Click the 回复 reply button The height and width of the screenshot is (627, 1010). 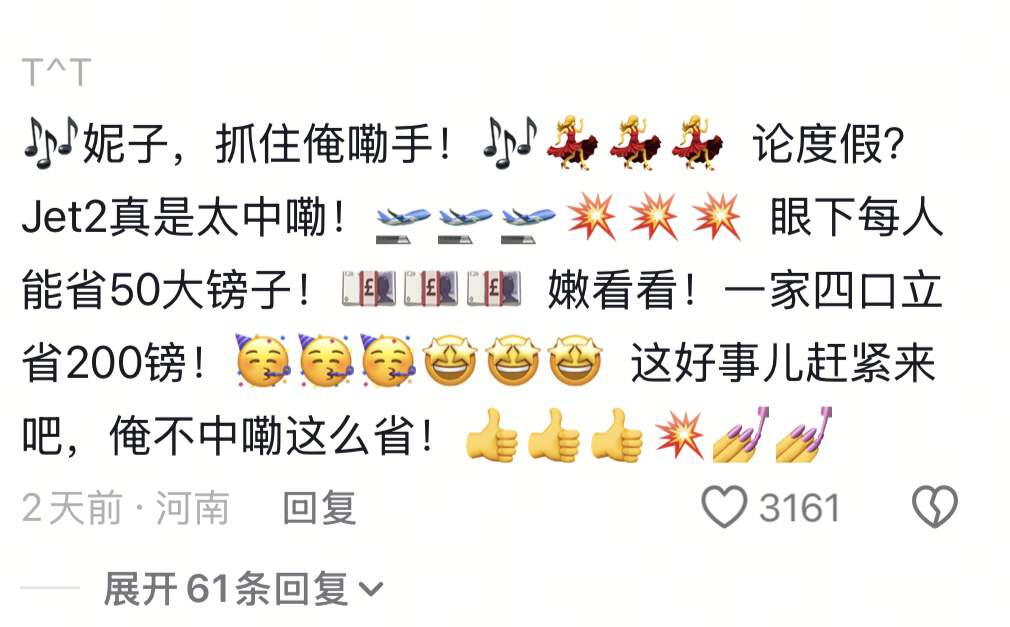[319, 508]
